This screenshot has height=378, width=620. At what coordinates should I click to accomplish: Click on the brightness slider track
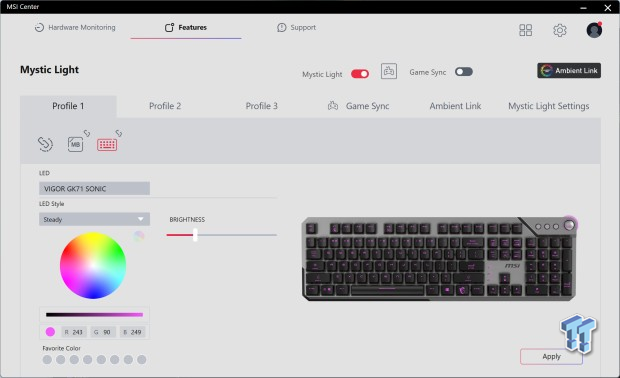click(221, 235)
